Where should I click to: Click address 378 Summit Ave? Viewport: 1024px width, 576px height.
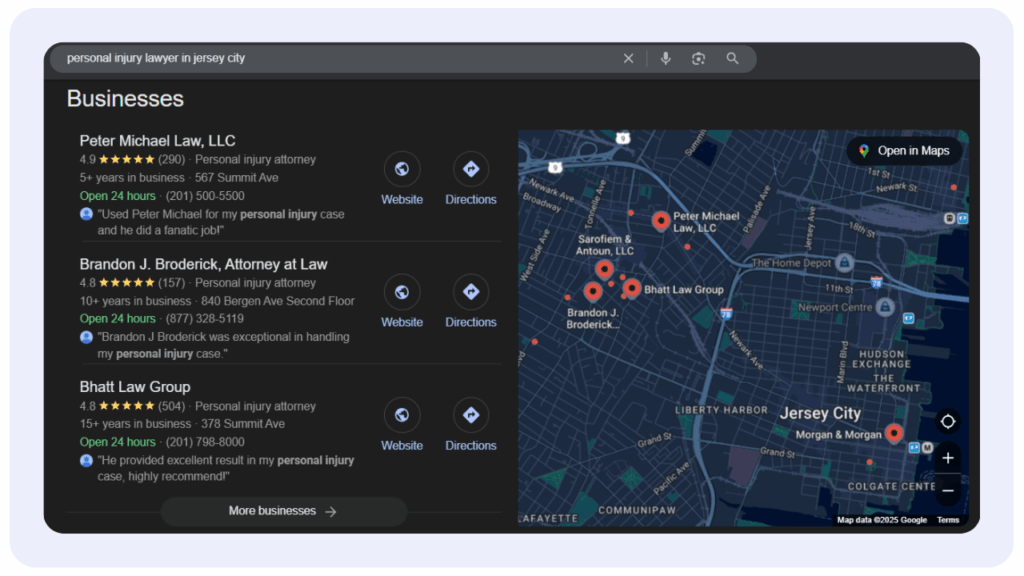pyautogui.click(x=243, y=424)
